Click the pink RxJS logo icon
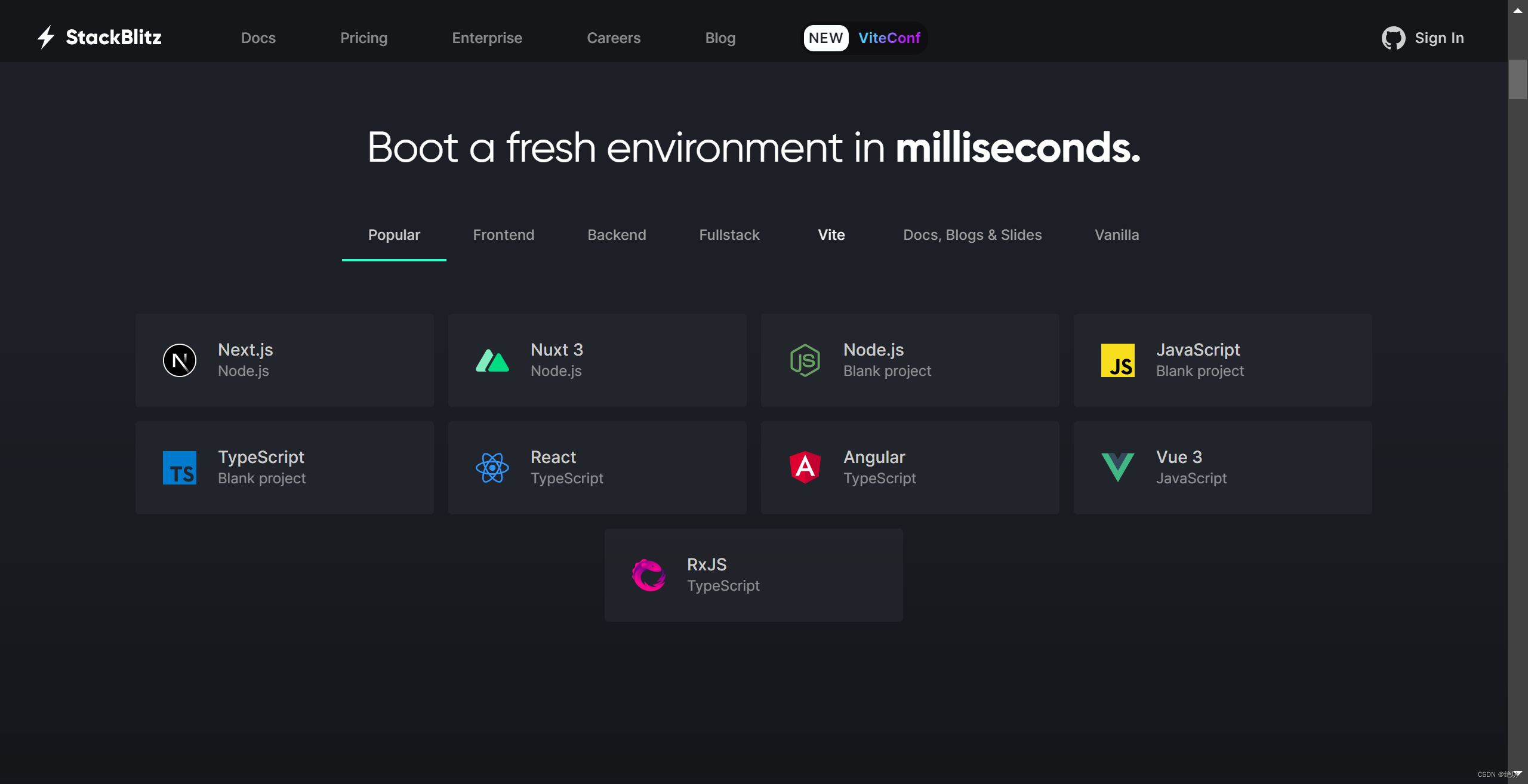This screenshot has width=1528, height=784. coord(649,575)
